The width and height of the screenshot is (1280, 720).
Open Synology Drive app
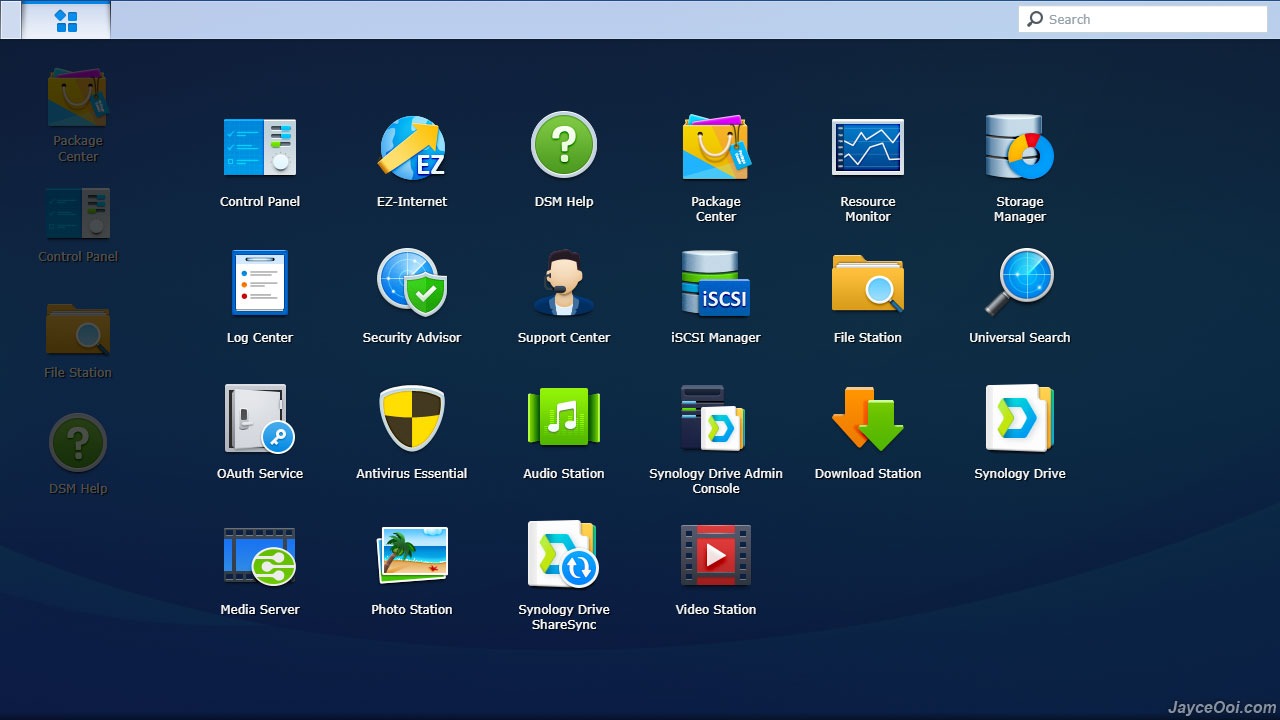point(1020,419)
